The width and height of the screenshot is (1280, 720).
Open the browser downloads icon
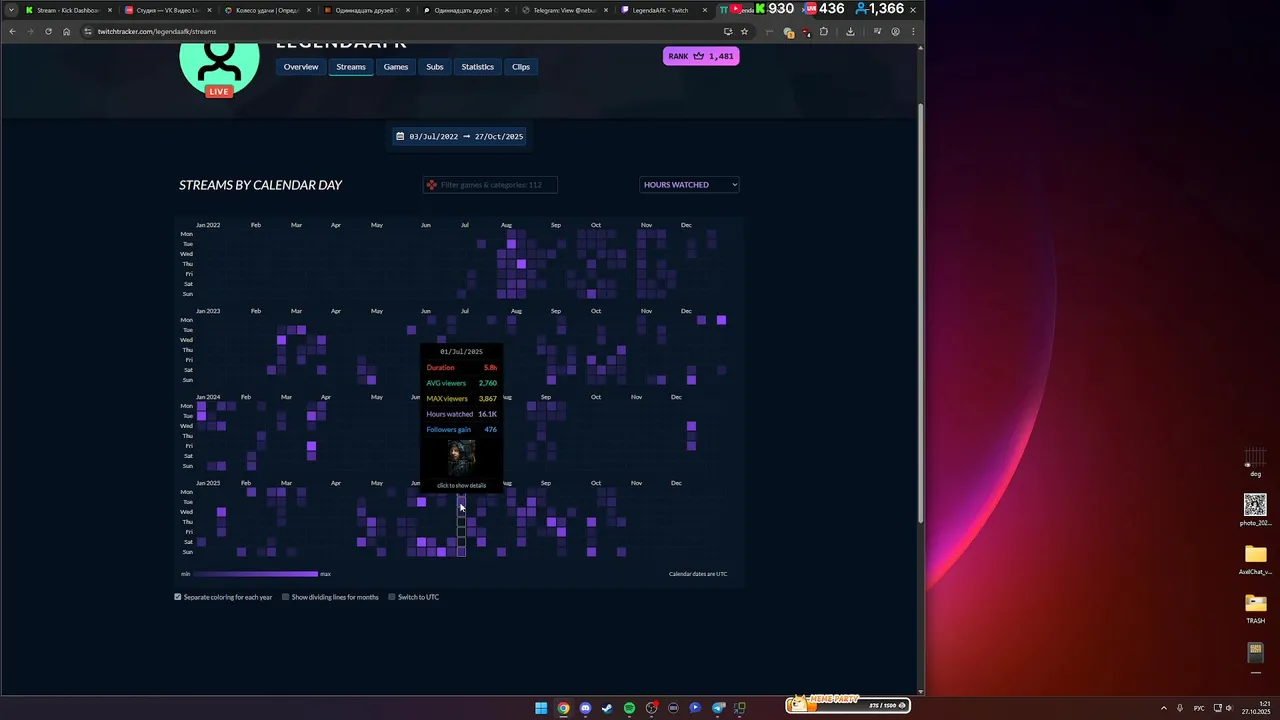tap(850, 31)
